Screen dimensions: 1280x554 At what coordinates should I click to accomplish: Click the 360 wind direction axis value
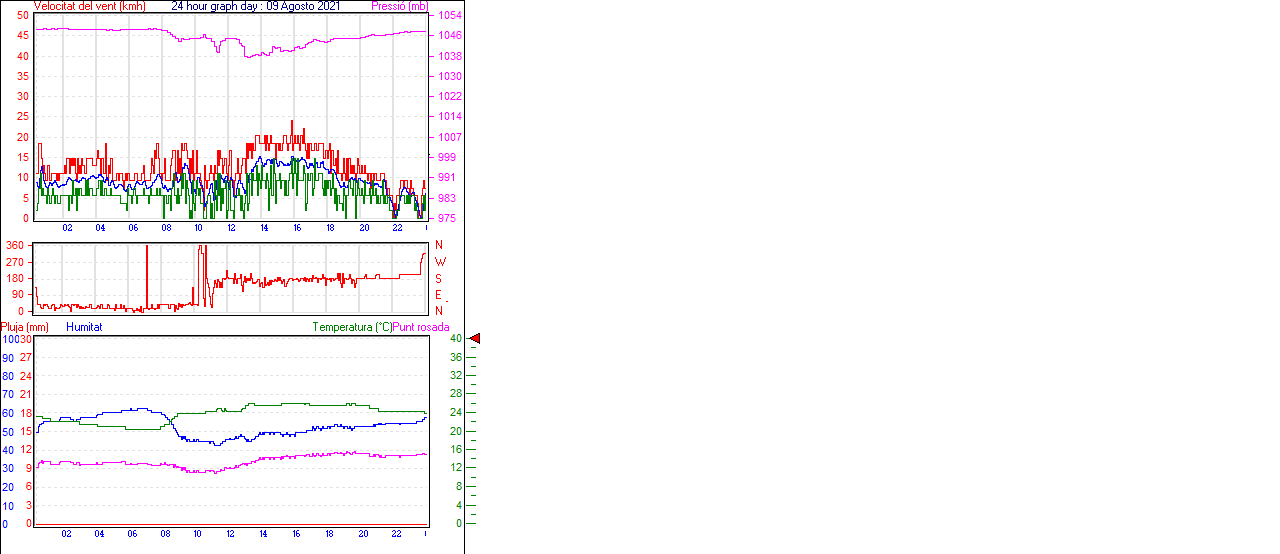(x=15, y=245)
